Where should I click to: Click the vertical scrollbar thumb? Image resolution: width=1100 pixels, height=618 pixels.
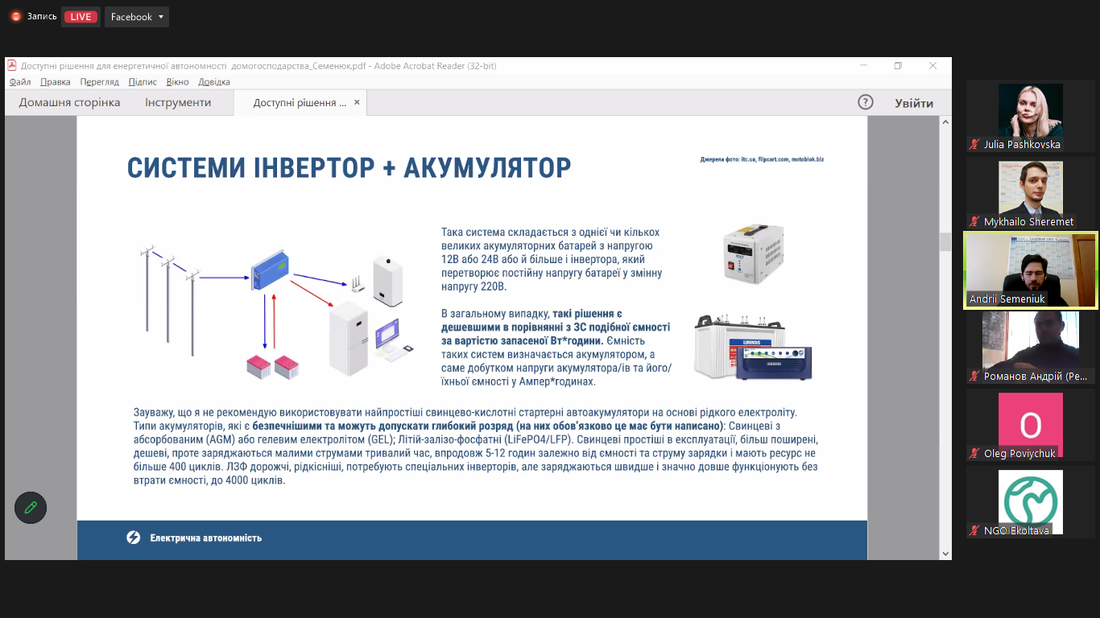pos(946,241)
